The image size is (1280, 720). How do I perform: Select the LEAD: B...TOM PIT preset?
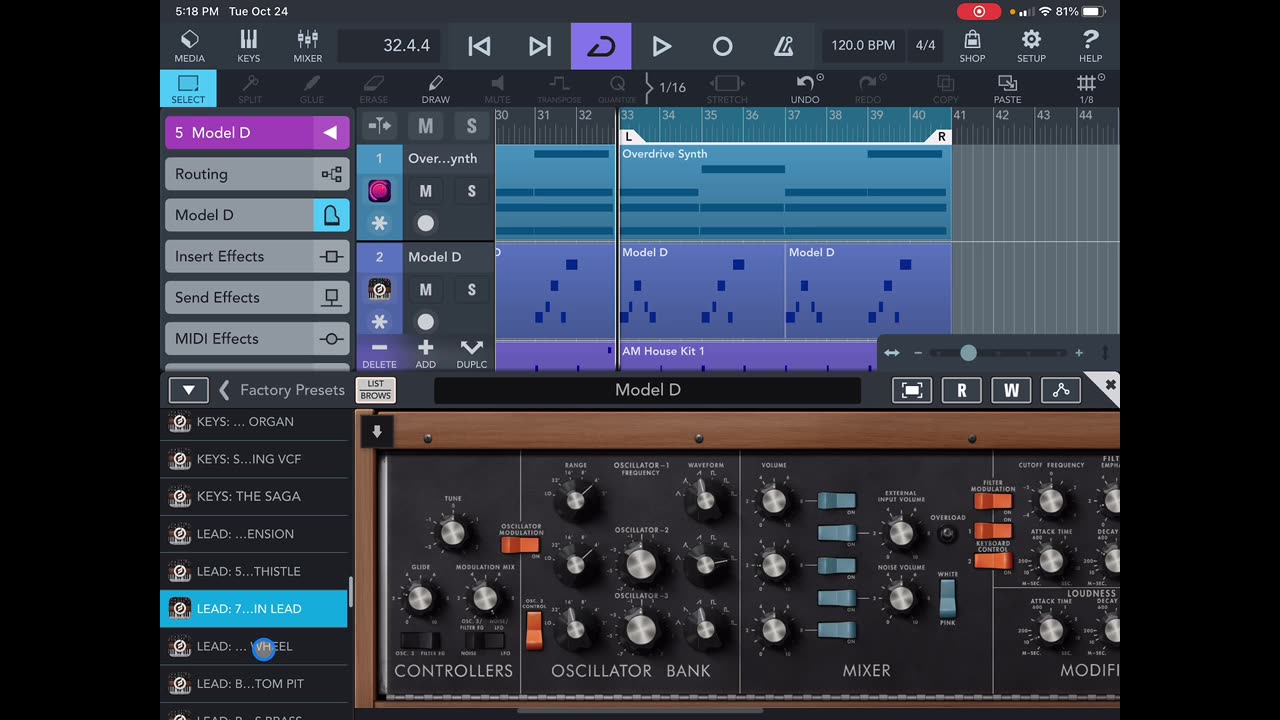tap(255, 684)
